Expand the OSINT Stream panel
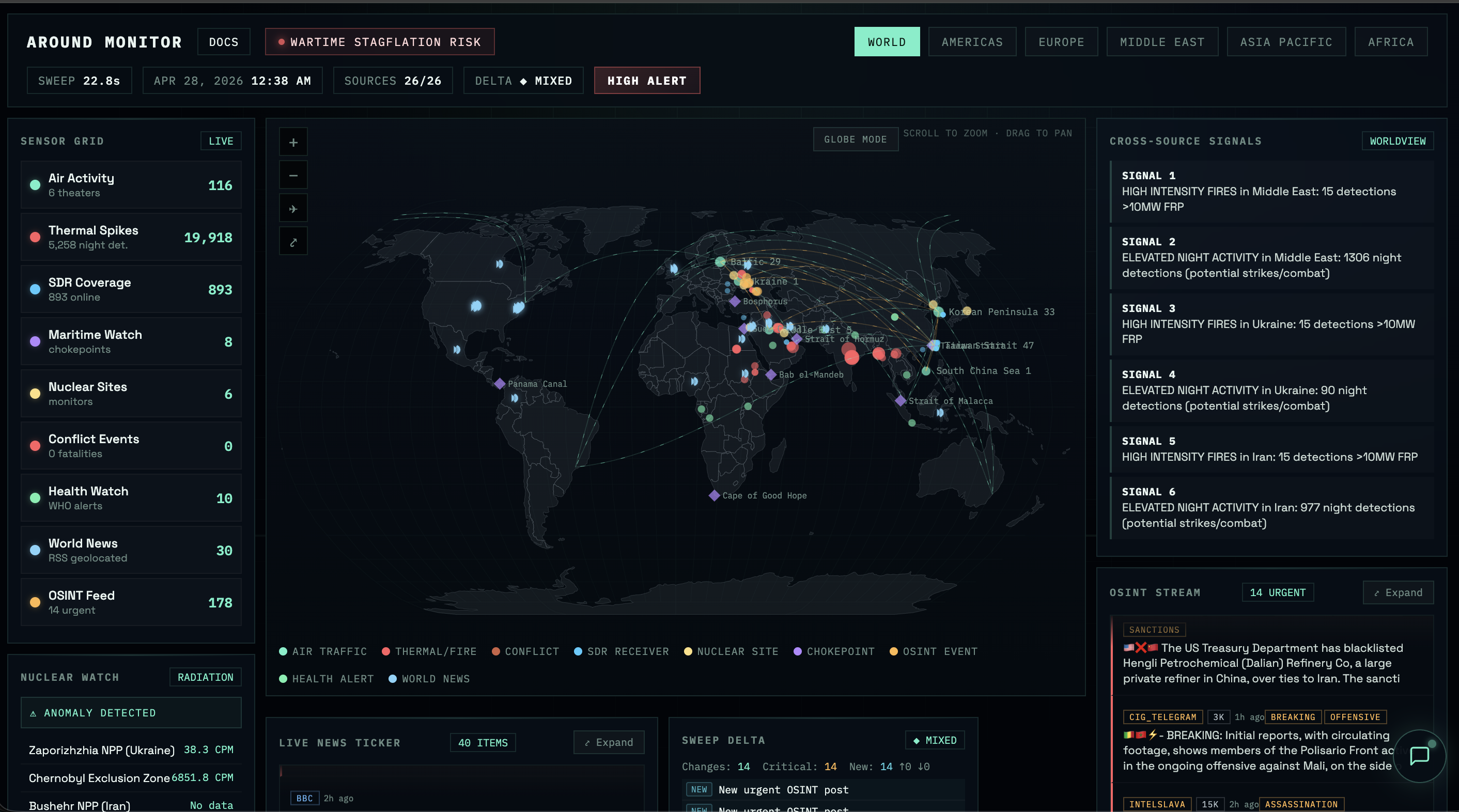Viewport: 1459px width, 812px height. [x=1398, y=592]
